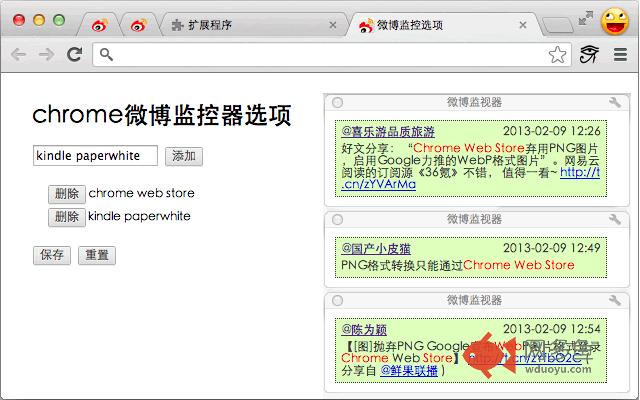Click the circle button on first 微博监视器 panel

337,102
